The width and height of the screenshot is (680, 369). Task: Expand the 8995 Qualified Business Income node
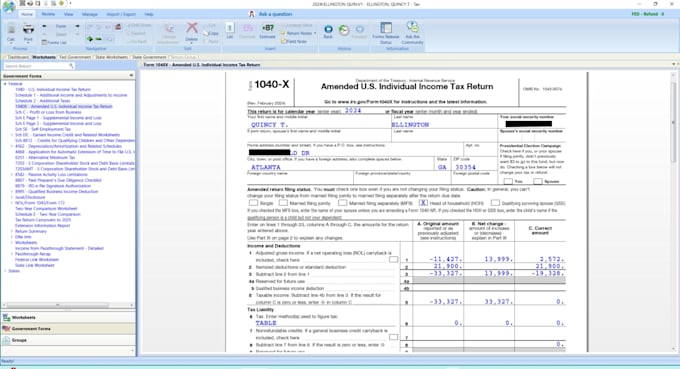[x=12, y=191]
